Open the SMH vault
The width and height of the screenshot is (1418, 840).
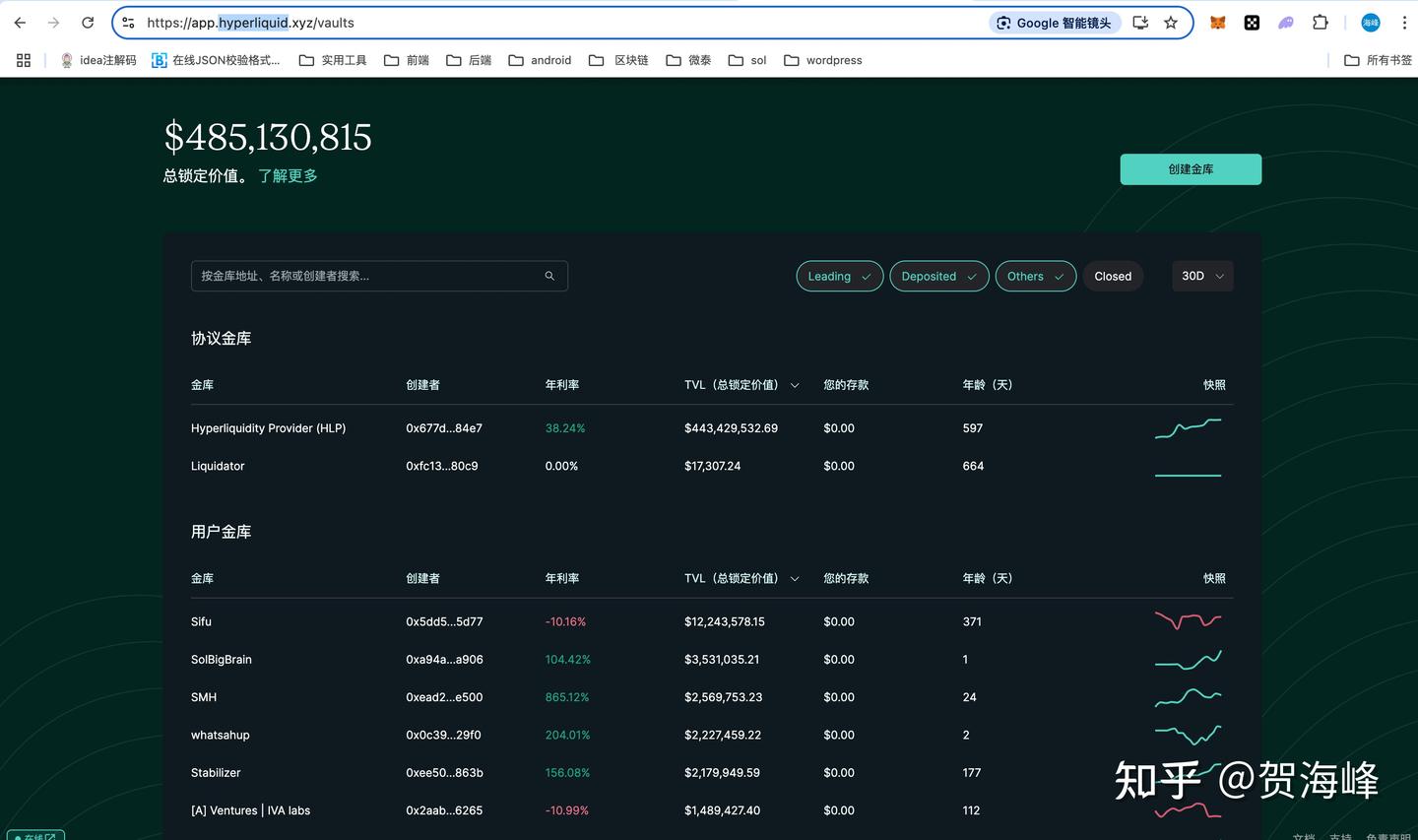[204, 697]
